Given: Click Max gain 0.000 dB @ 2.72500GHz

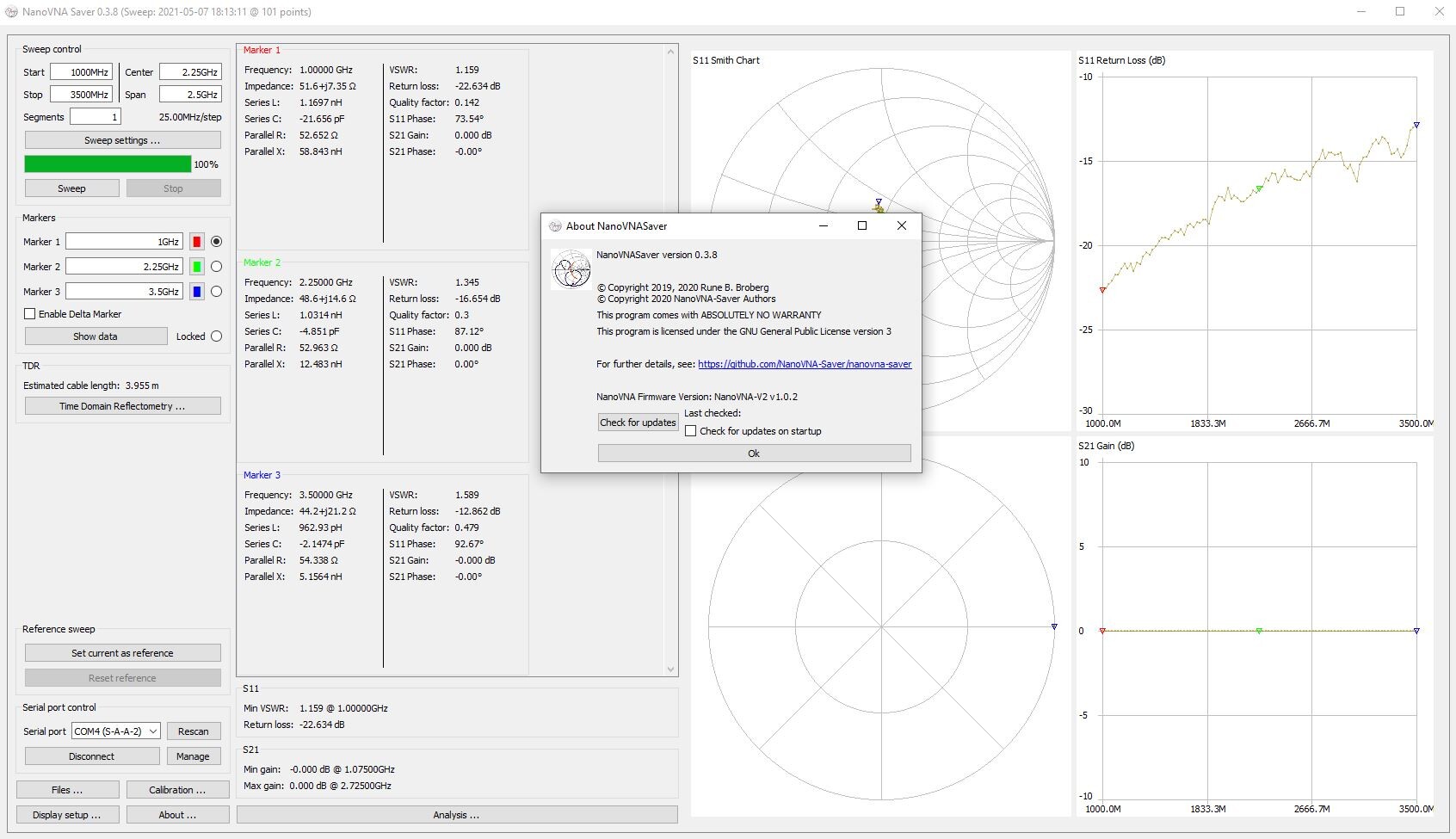Looking at the screenshot, I should (318, 786).
